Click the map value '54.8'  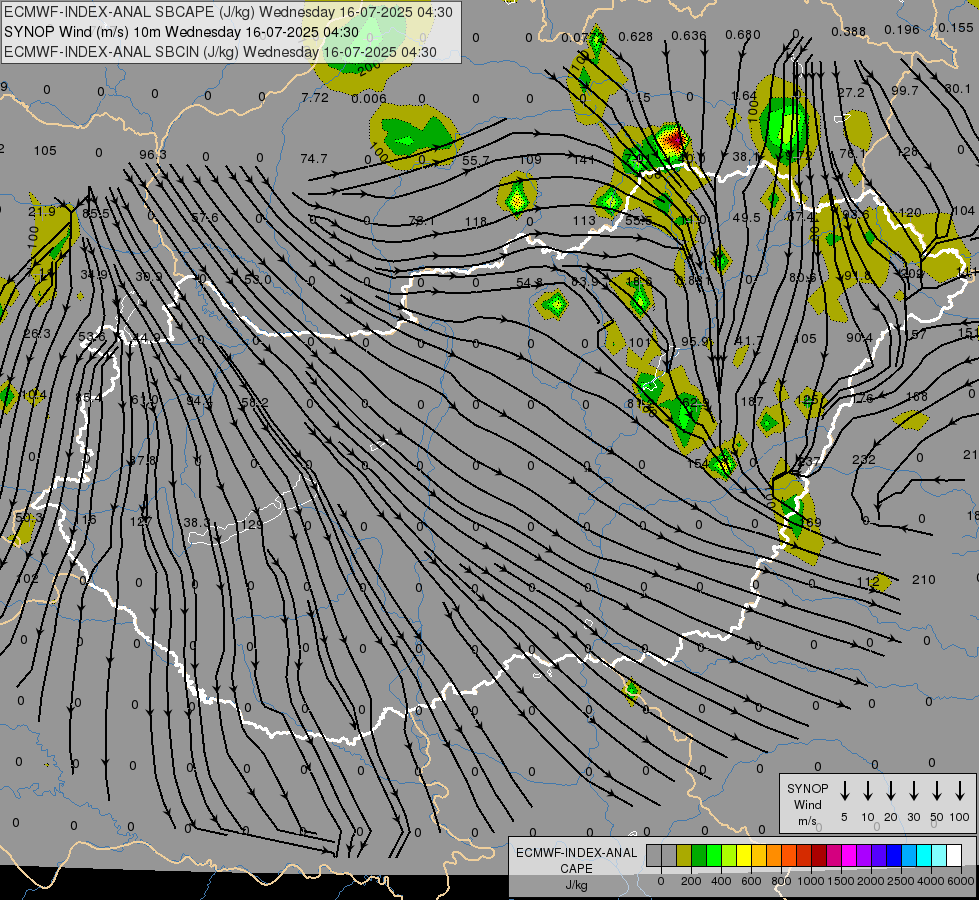pos(529,283)
